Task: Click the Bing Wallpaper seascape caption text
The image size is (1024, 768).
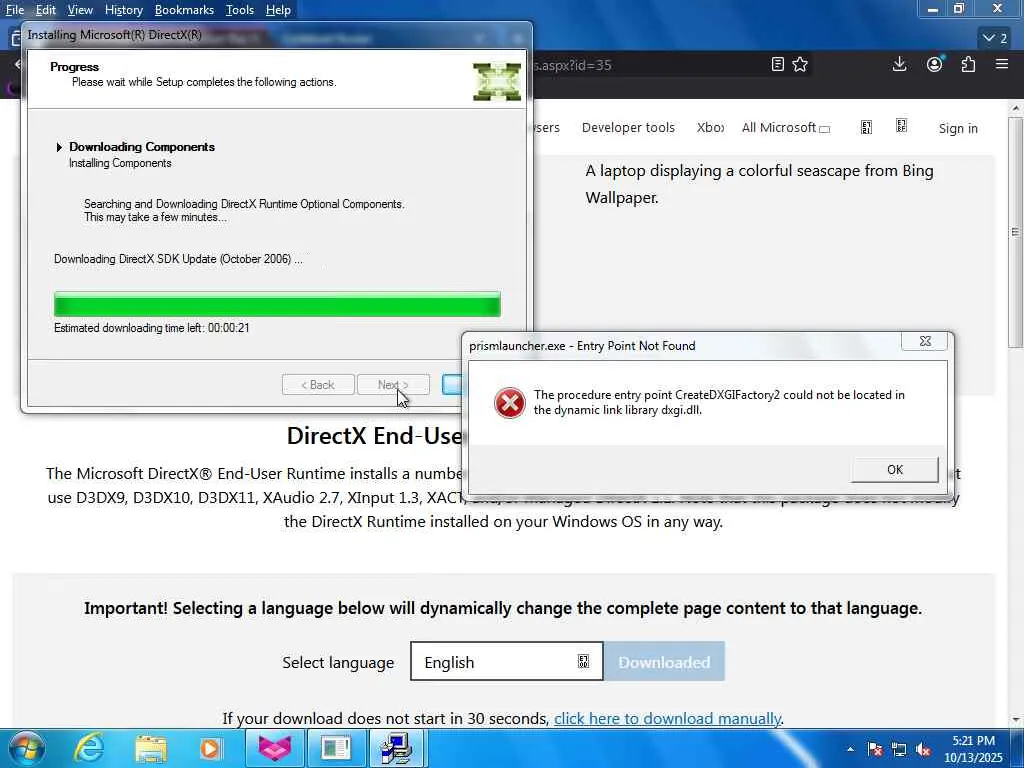Action: coord(759,184)
